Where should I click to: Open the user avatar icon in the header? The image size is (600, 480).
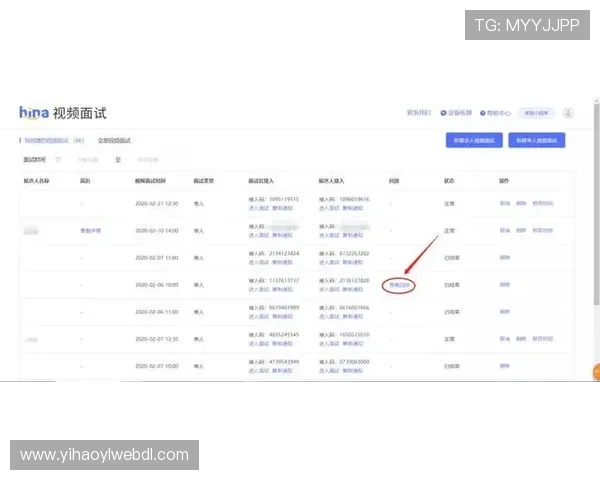pos(568,113)
